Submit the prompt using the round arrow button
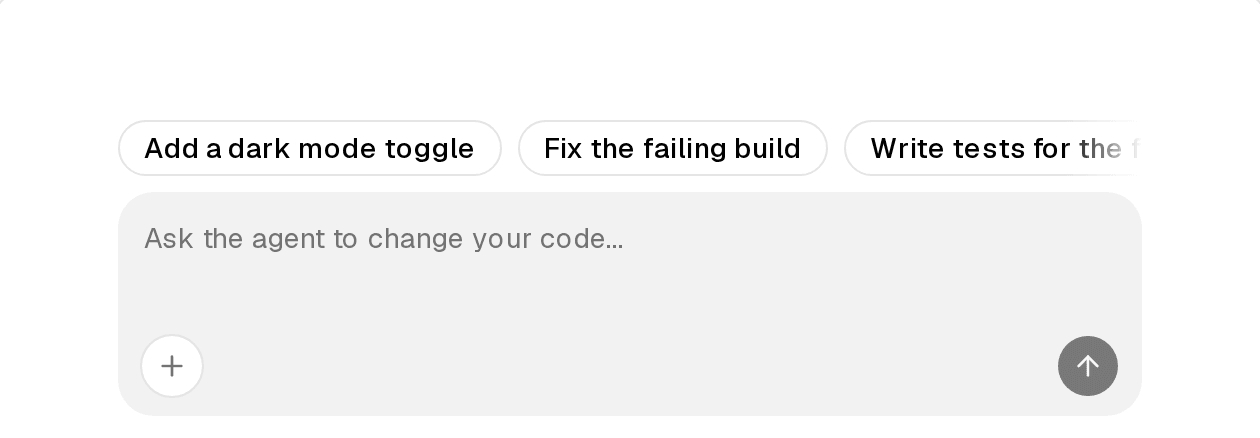This screenshot has width=1260, height=438. click(1088, 366)
